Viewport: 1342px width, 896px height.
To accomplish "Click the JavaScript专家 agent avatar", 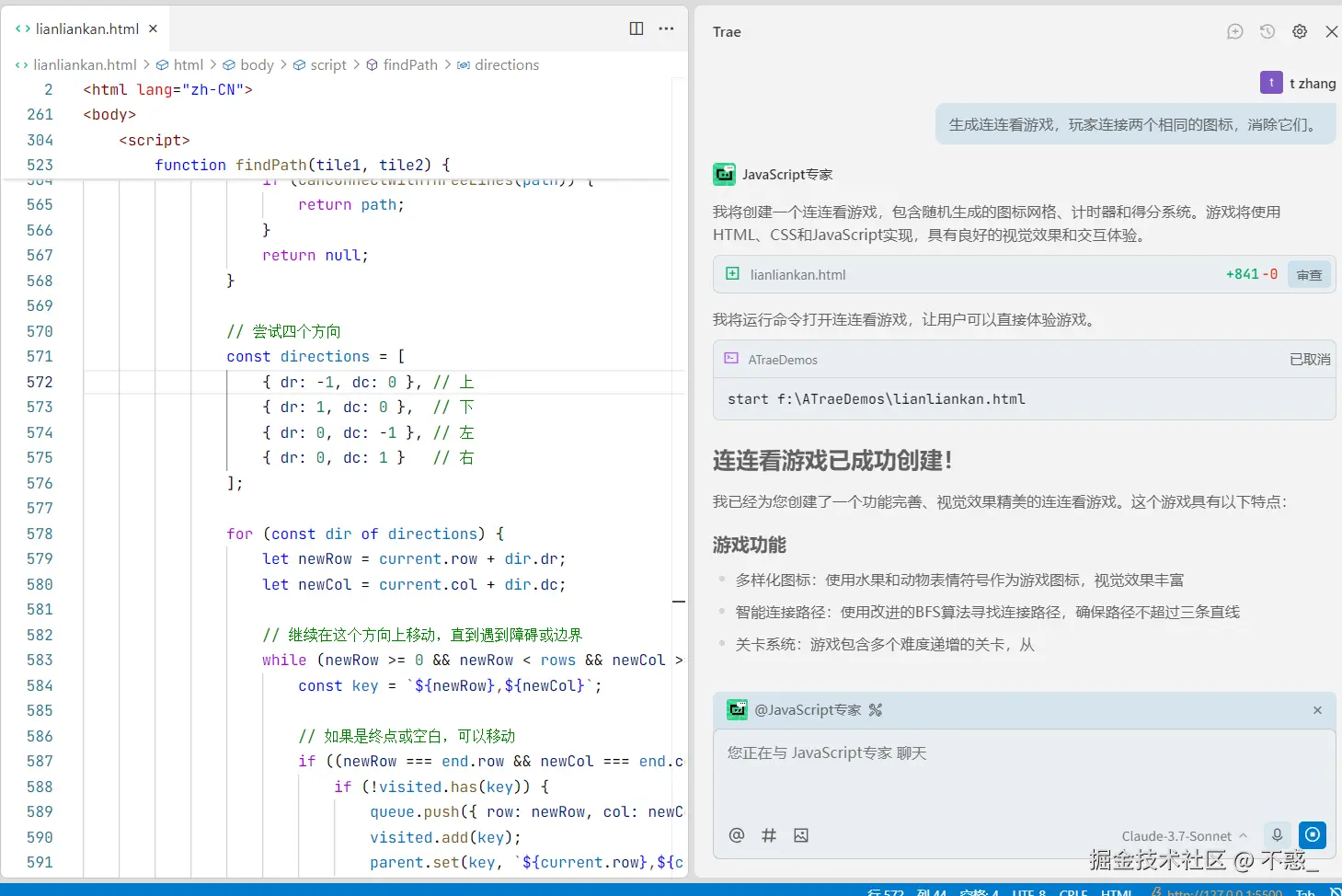I will (724, 174).
